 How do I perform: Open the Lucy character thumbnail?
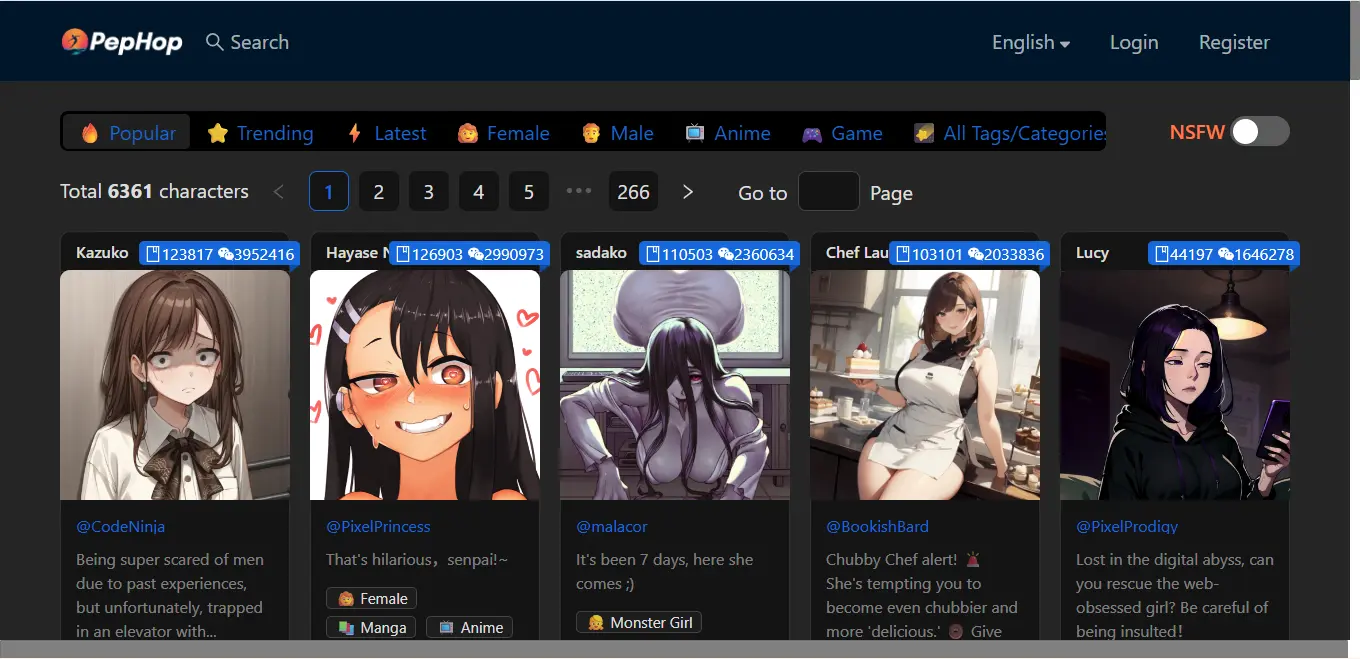(1174, 385)
